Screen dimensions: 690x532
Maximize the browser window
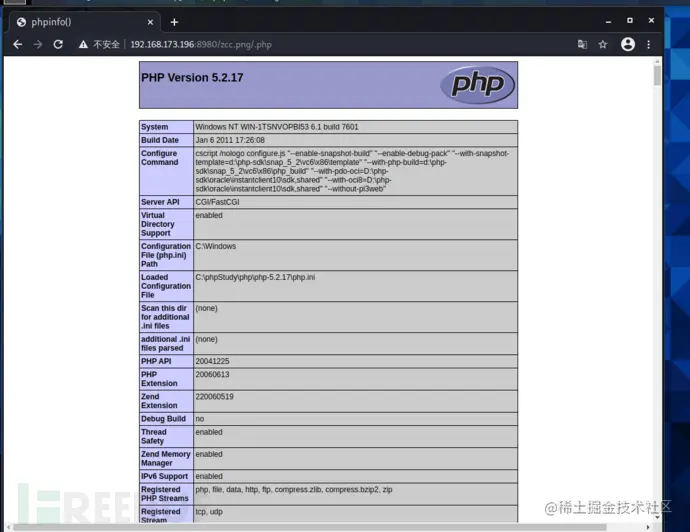point(630,20)
